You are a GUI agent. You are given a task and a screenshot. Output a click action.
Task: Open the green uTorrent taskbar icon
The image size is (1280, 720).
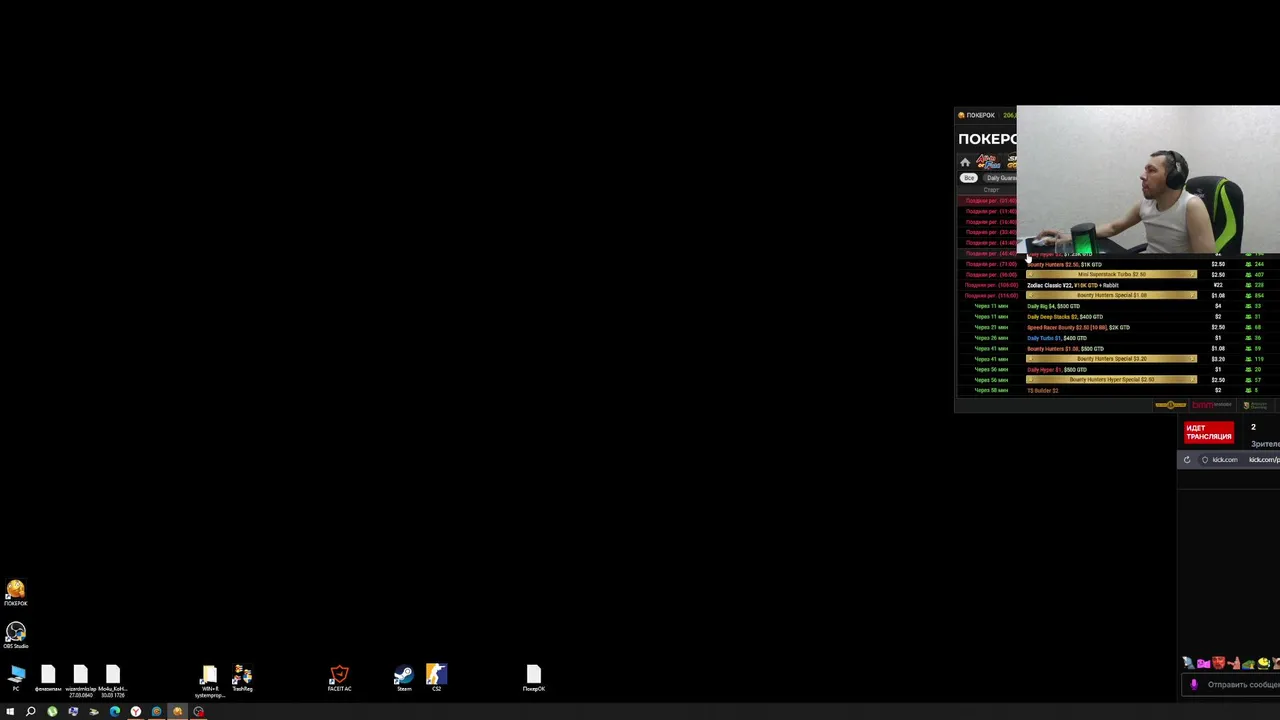tap(52, 712)
